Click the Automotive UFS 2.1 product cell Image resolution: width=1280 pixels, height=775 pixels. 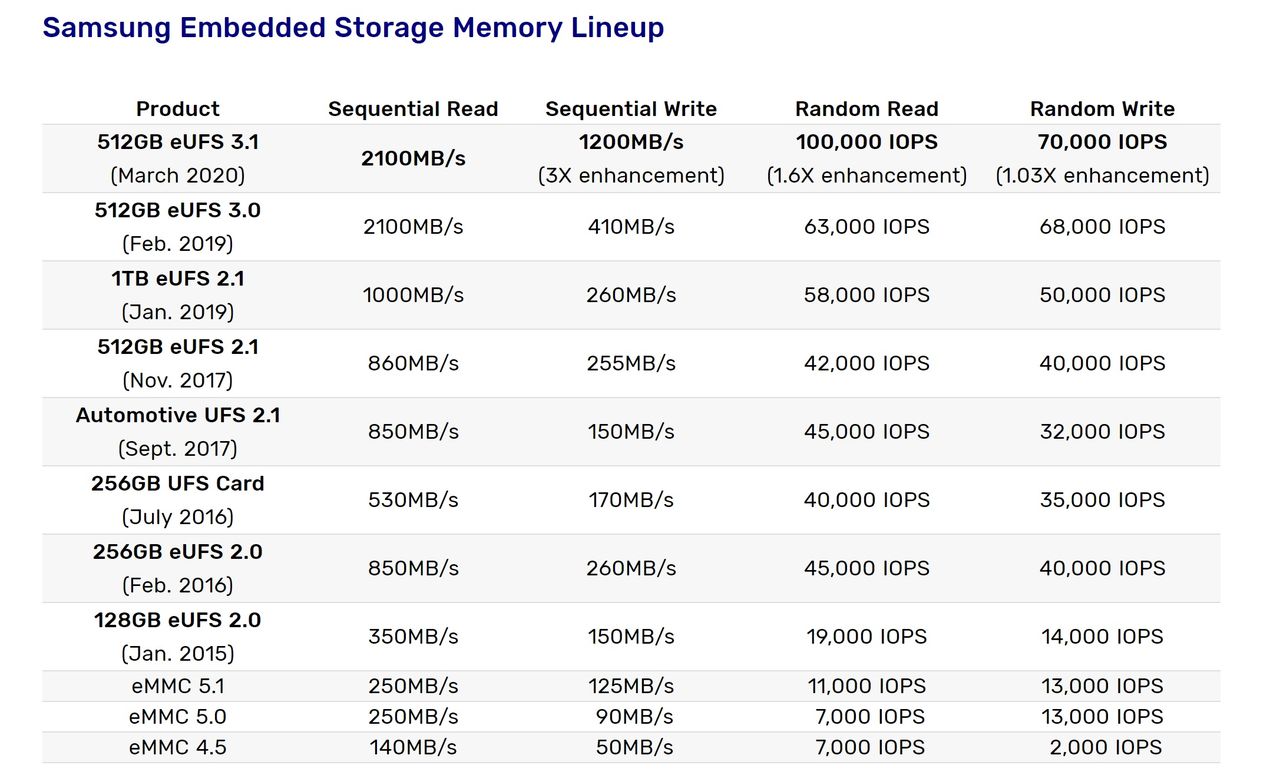click(178, 431)
